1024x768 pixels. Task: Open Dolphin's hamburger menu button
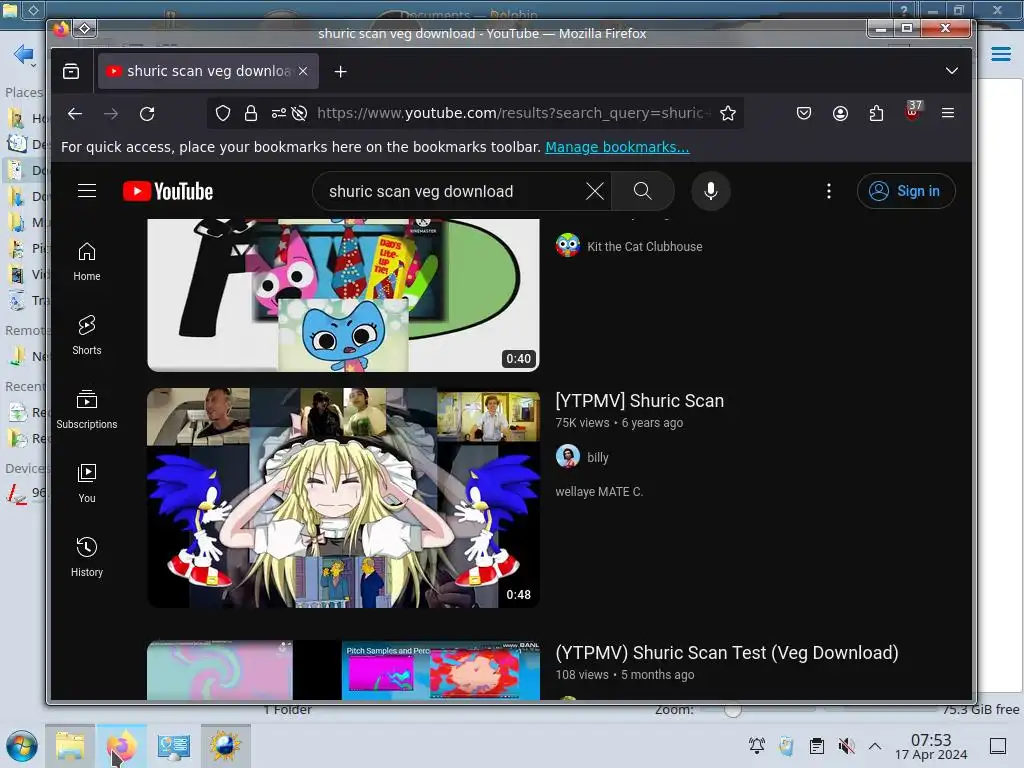(1000, 54)
